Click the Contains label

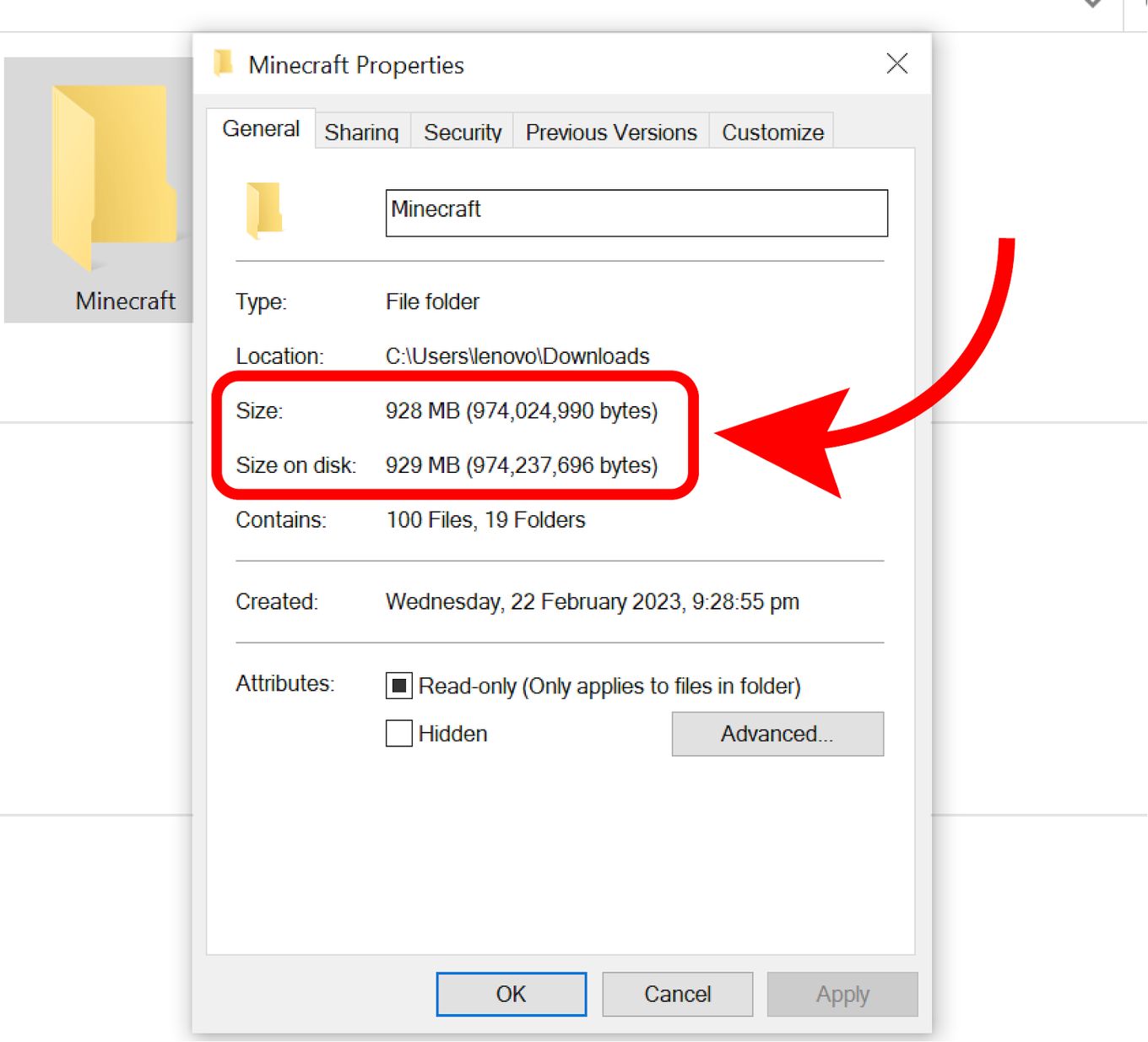point(281,519)
